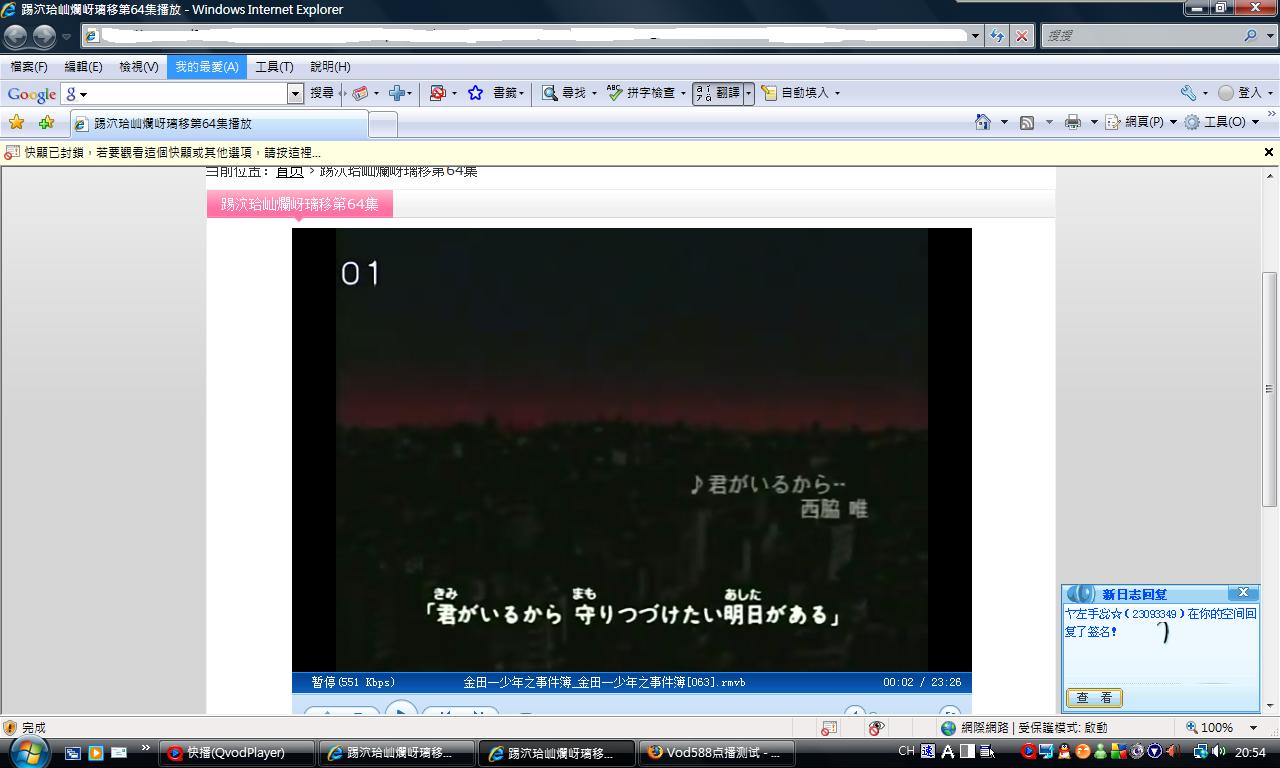Click the 20:54 taskbar clock
This screenshot has width=1280, height=768.
point(1250,752)
